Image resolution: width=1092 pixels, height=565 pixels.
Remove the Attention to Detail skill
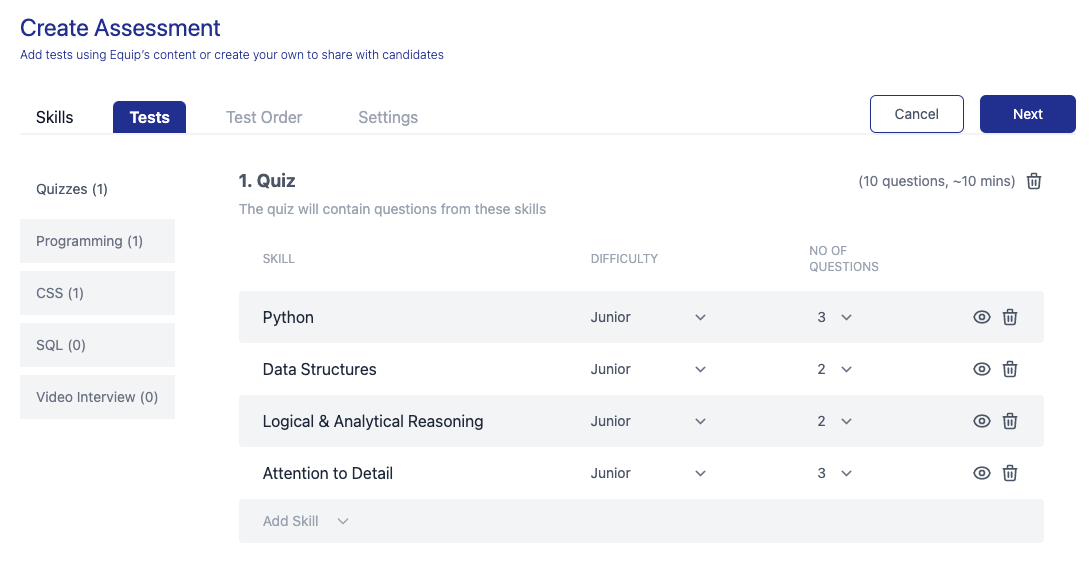click(1010, 473)
